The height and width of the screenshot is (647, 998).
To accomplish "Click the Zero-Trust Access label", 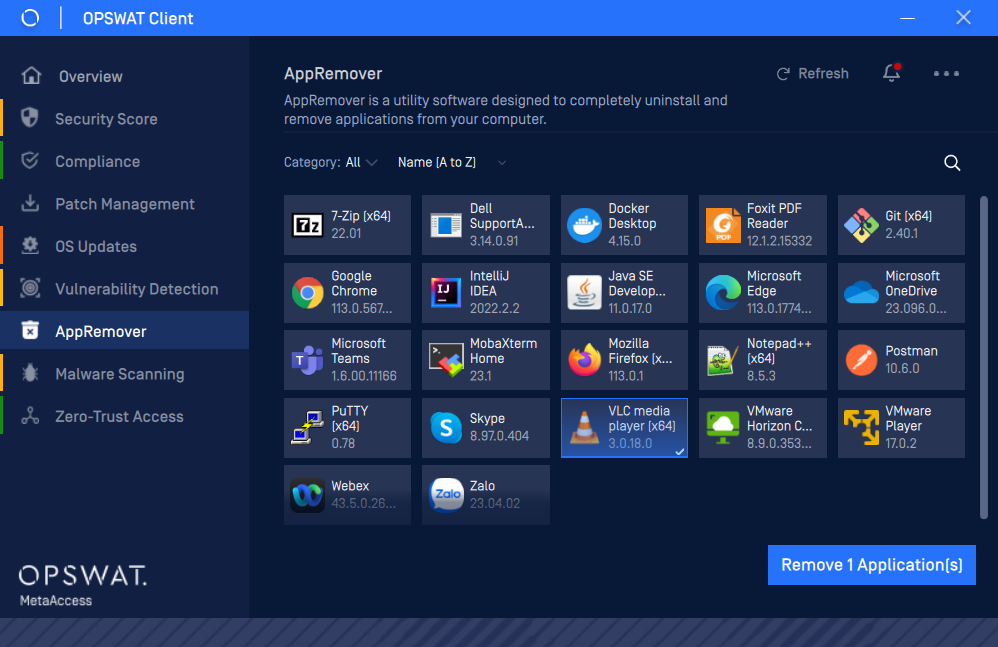I will click(119, 417).
